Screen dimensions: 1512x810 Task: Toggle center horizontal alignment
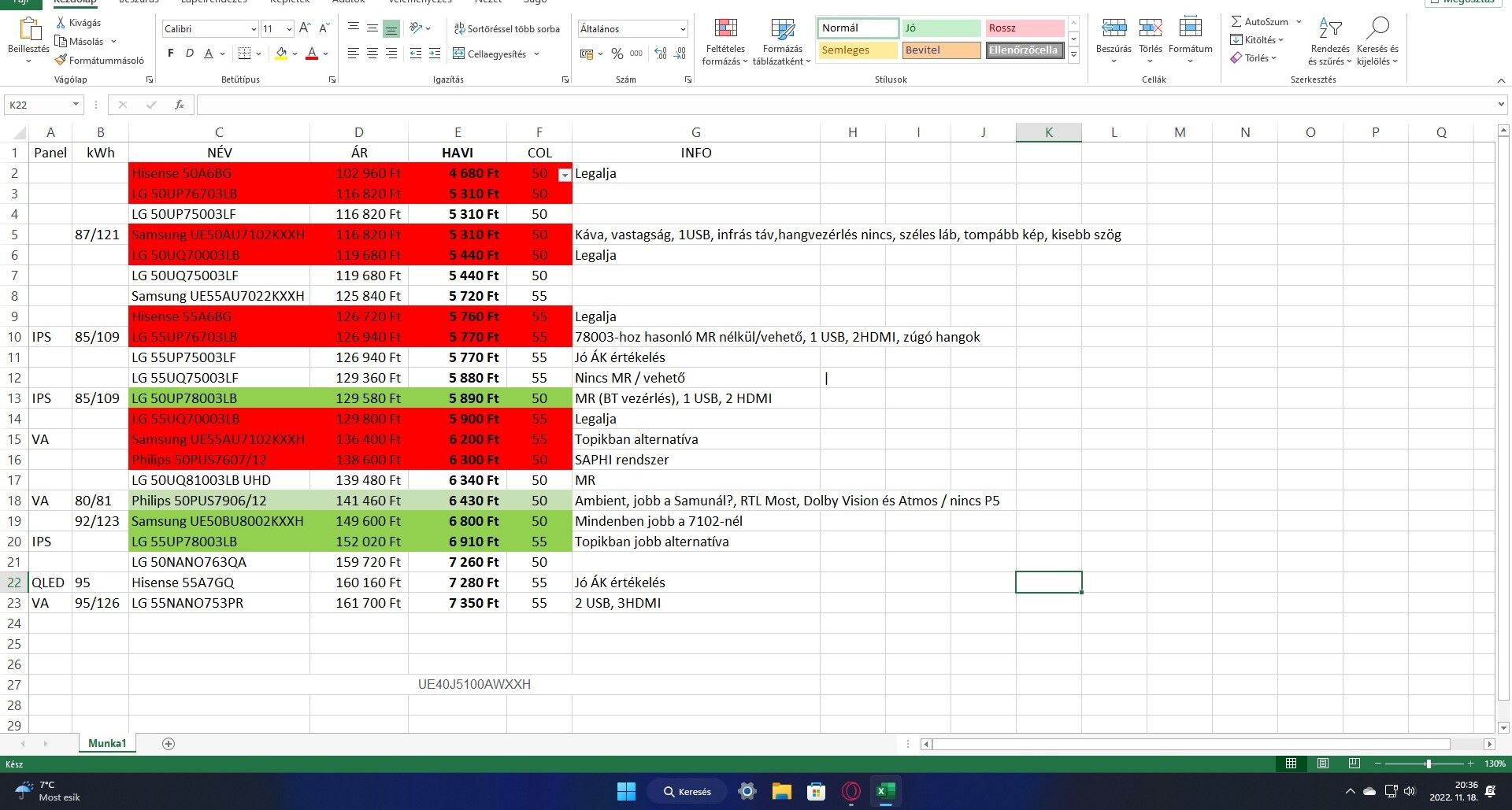click(x=372, y=54)
